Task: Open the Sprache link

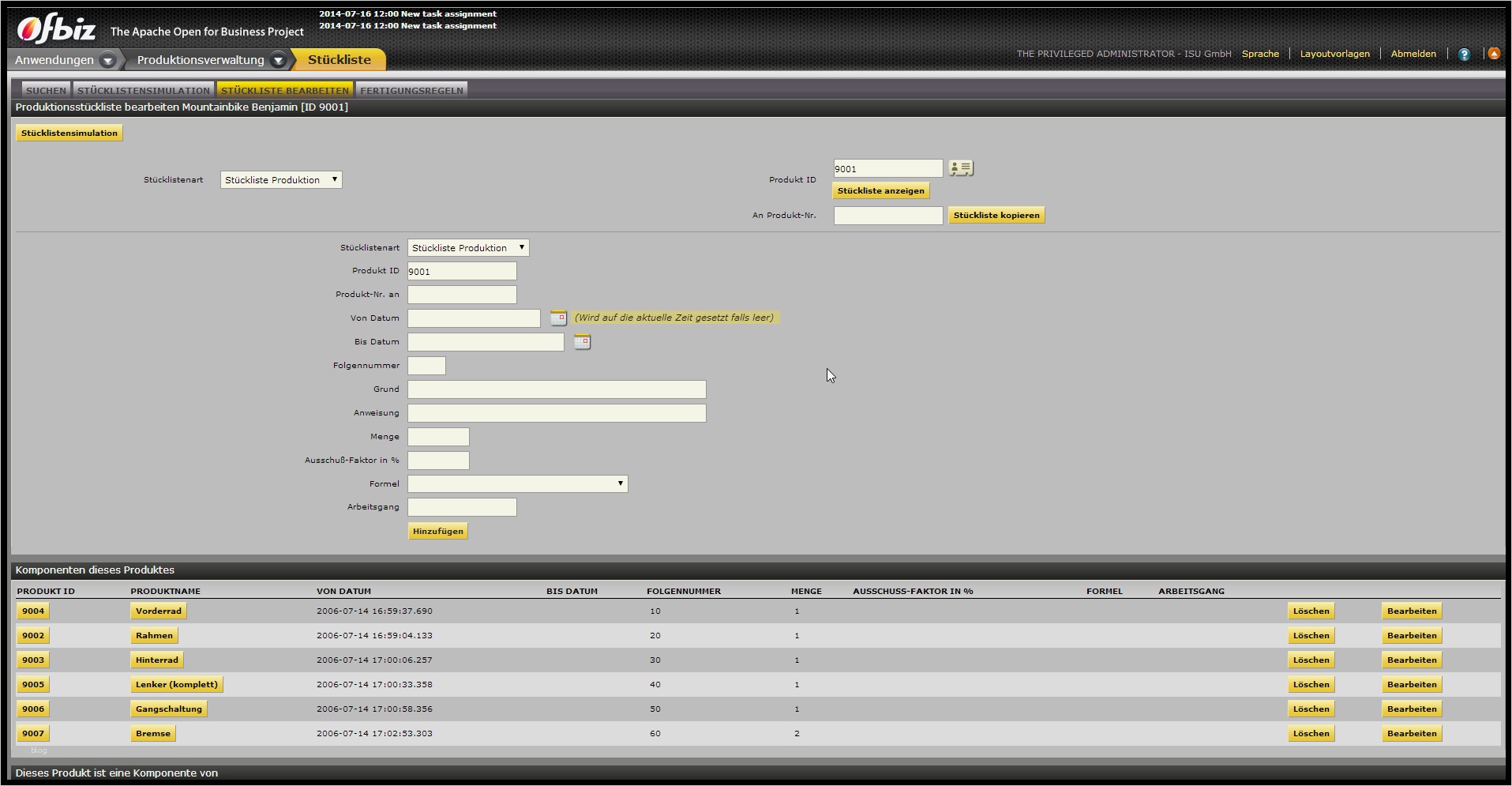Action: 1260,54
